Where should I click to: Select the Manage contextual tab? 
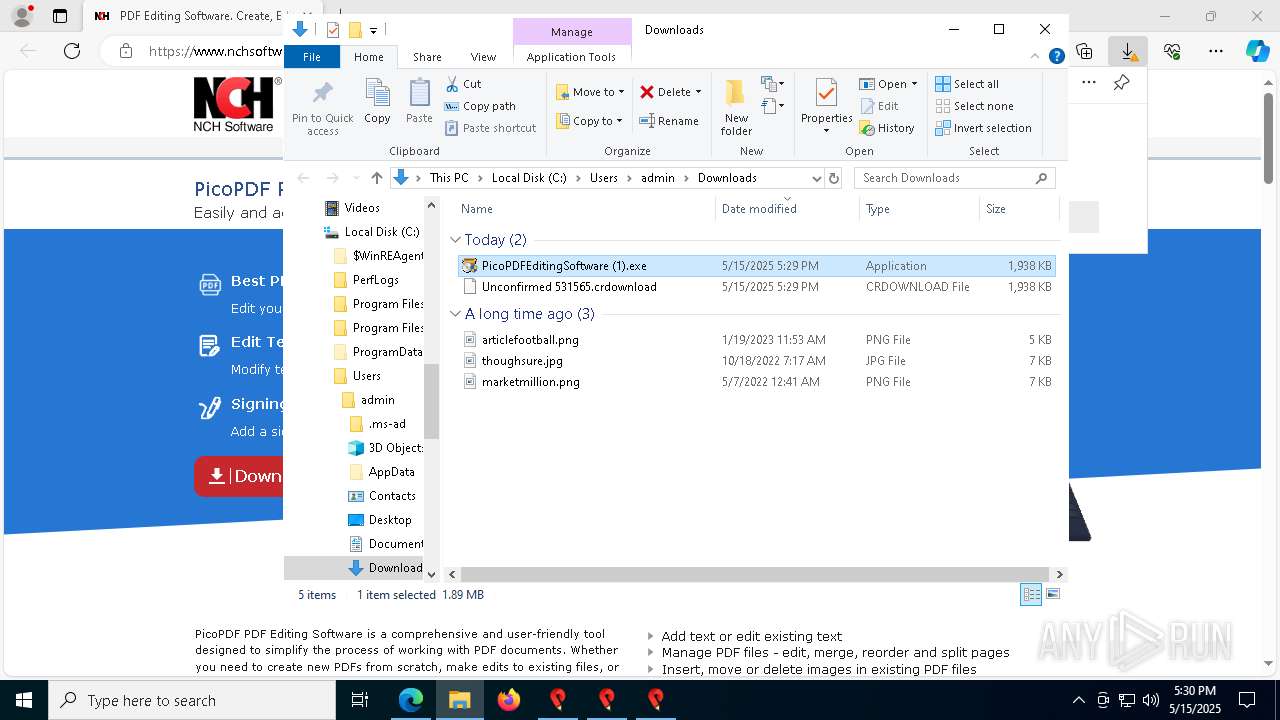pyautogui.click(x=572, y=31)
